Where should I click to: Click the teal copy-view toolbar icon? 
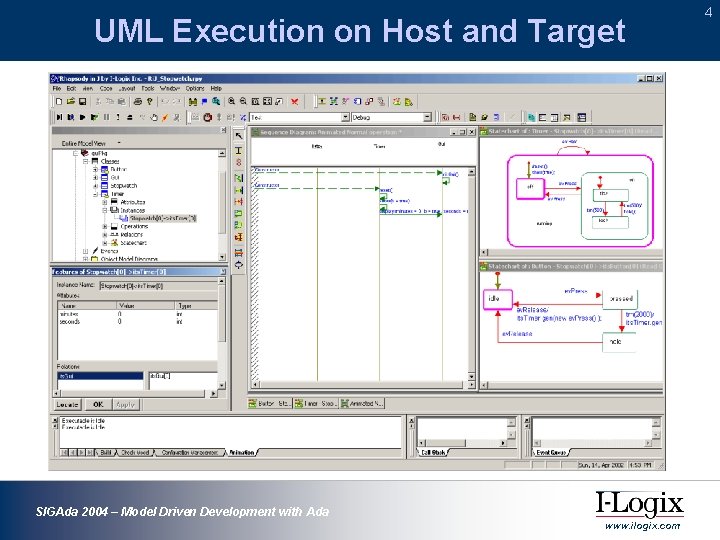pos(531,118)
